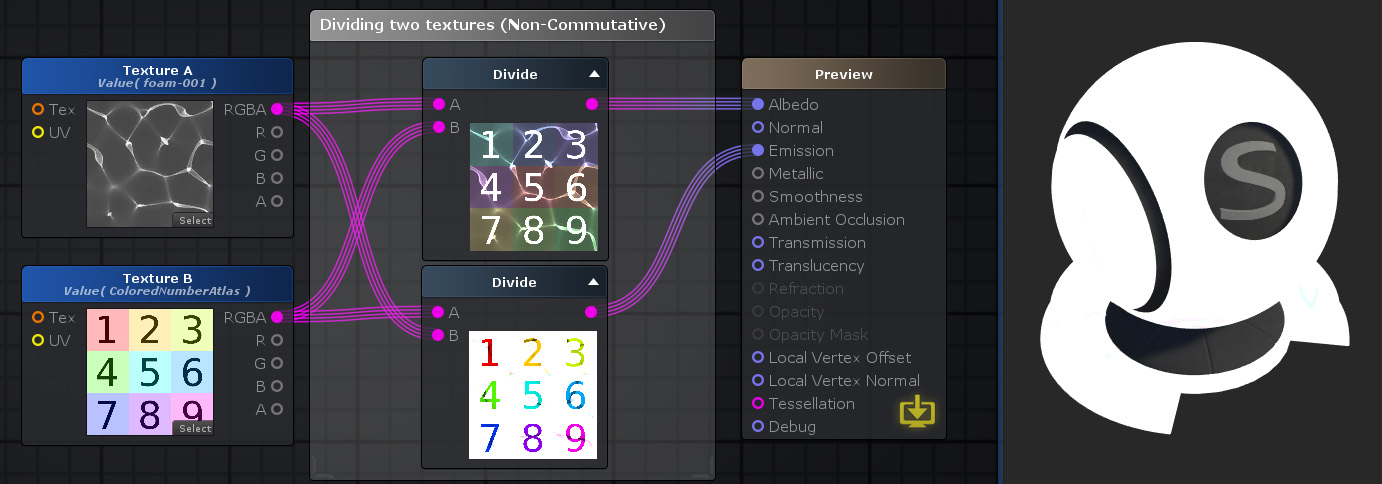Click the yellow UV port on Texture B
Viewport: 1382px width, 484px height.
coord(38,340)
